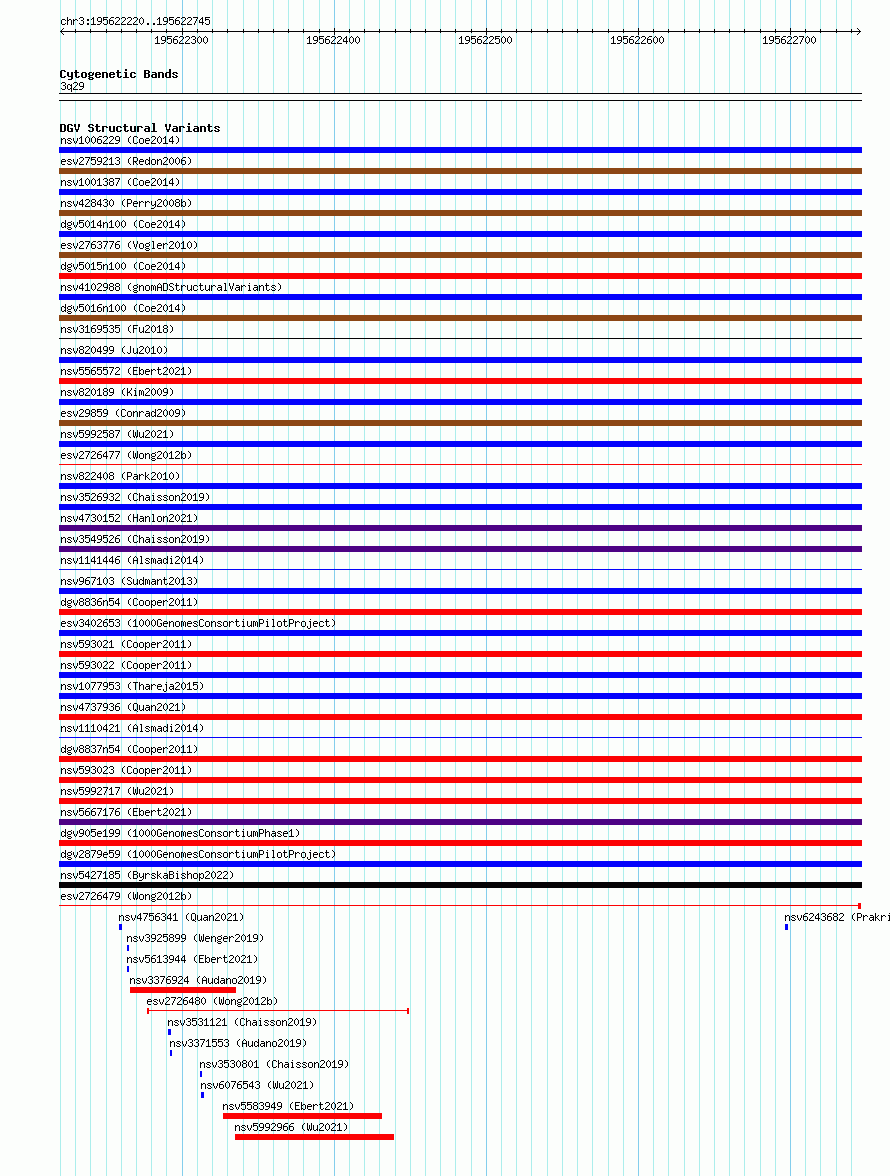Click the nsv1110421 (Alsmadi2014) label
Screen dimensions: 890x1176
tap(132, 728)
